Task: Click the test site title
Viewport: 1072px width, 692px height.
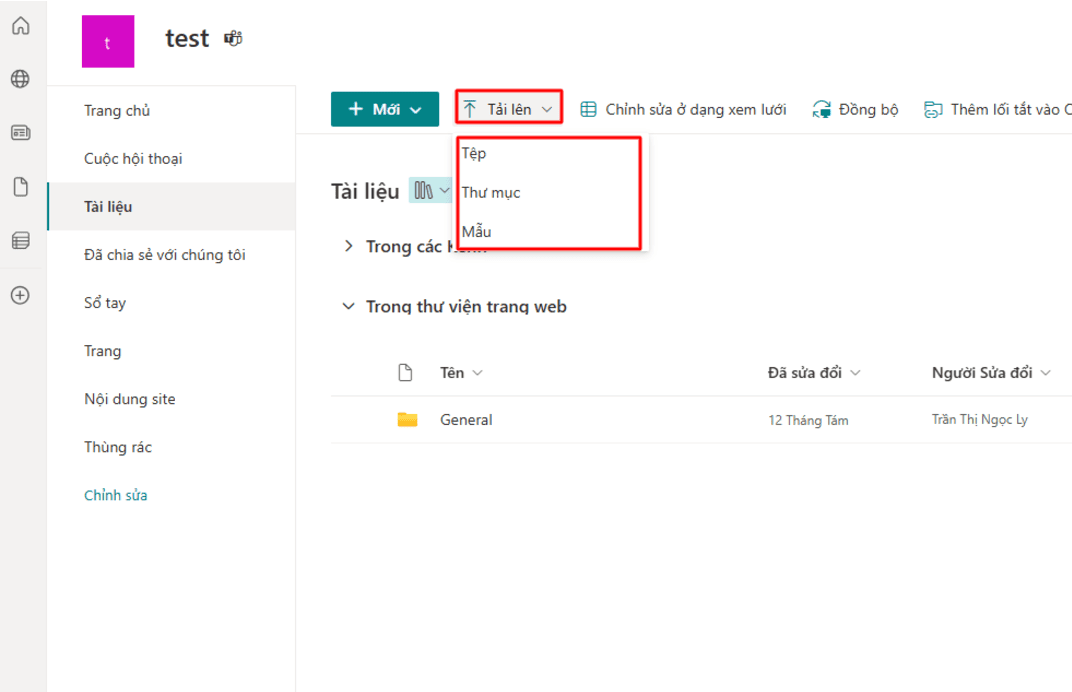Action: pos(187,38)
